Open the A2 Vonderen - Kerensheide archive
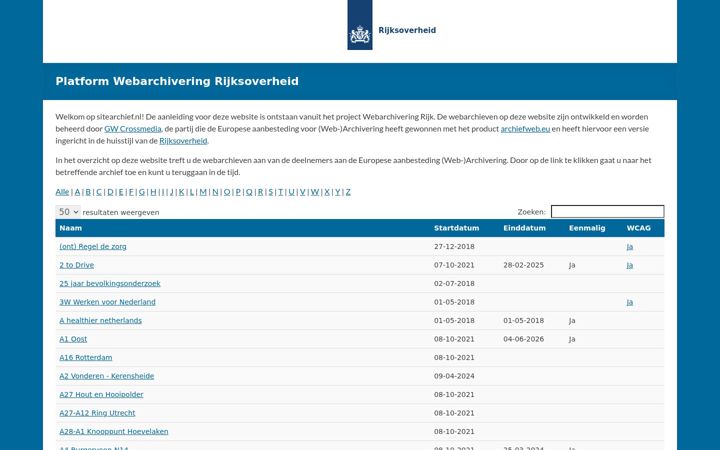This screenshot has width=720, height=450. coord(107,376)
